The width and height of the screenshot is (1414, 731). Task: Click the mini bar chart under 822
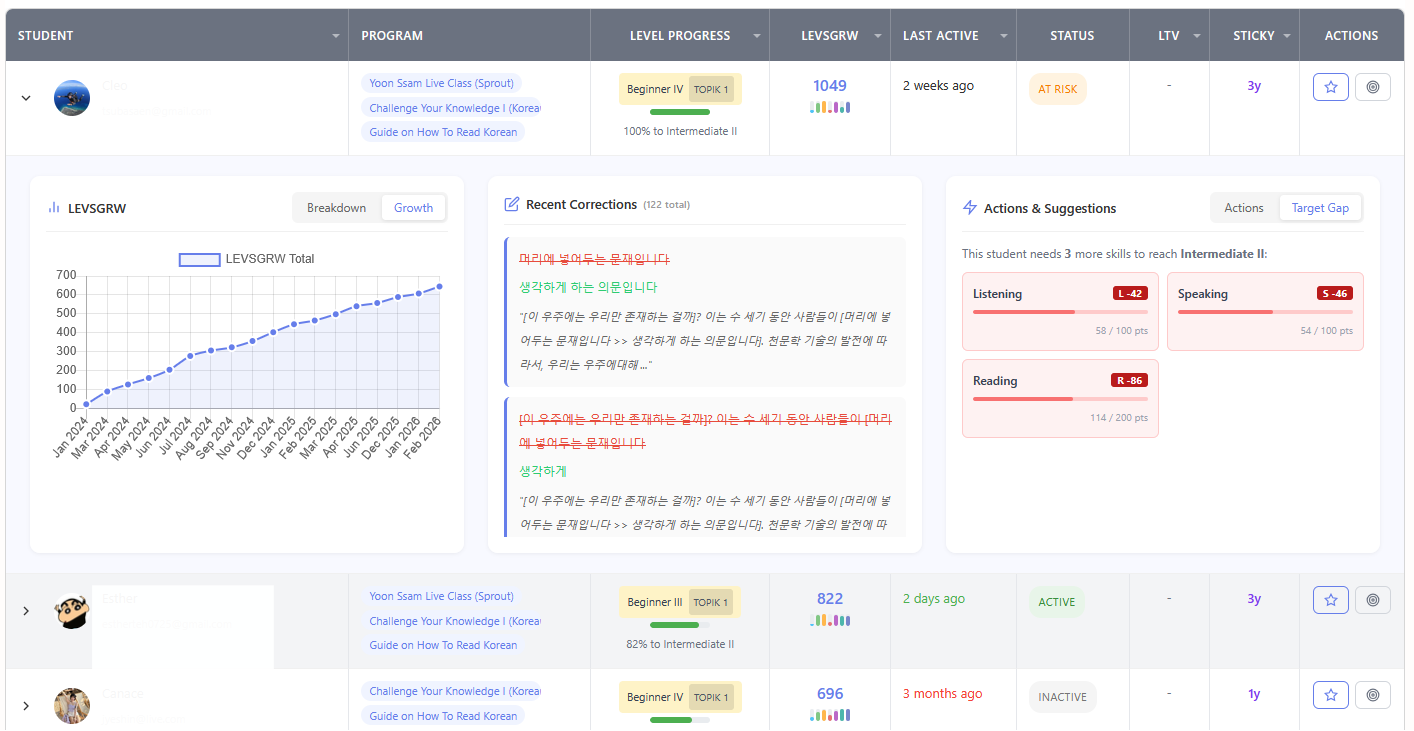pos(829,621)
